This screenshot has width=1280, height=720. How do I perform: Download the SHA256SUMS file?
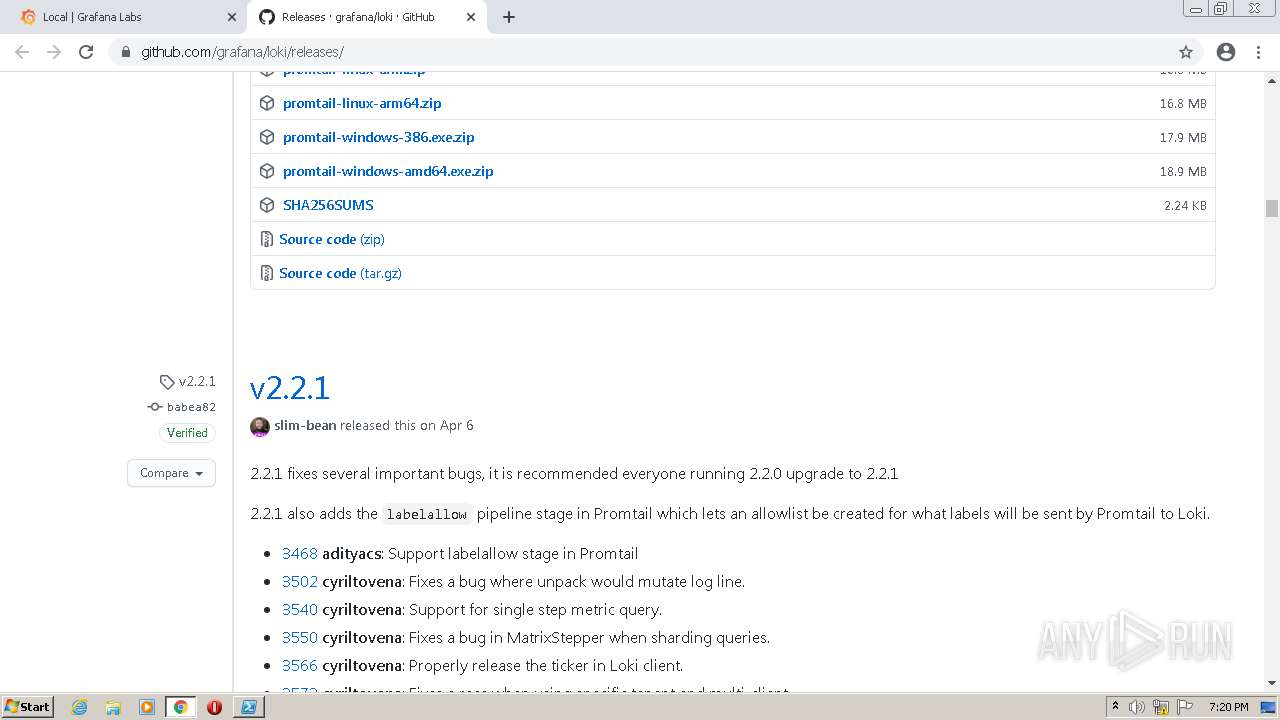tap(328, 205)
